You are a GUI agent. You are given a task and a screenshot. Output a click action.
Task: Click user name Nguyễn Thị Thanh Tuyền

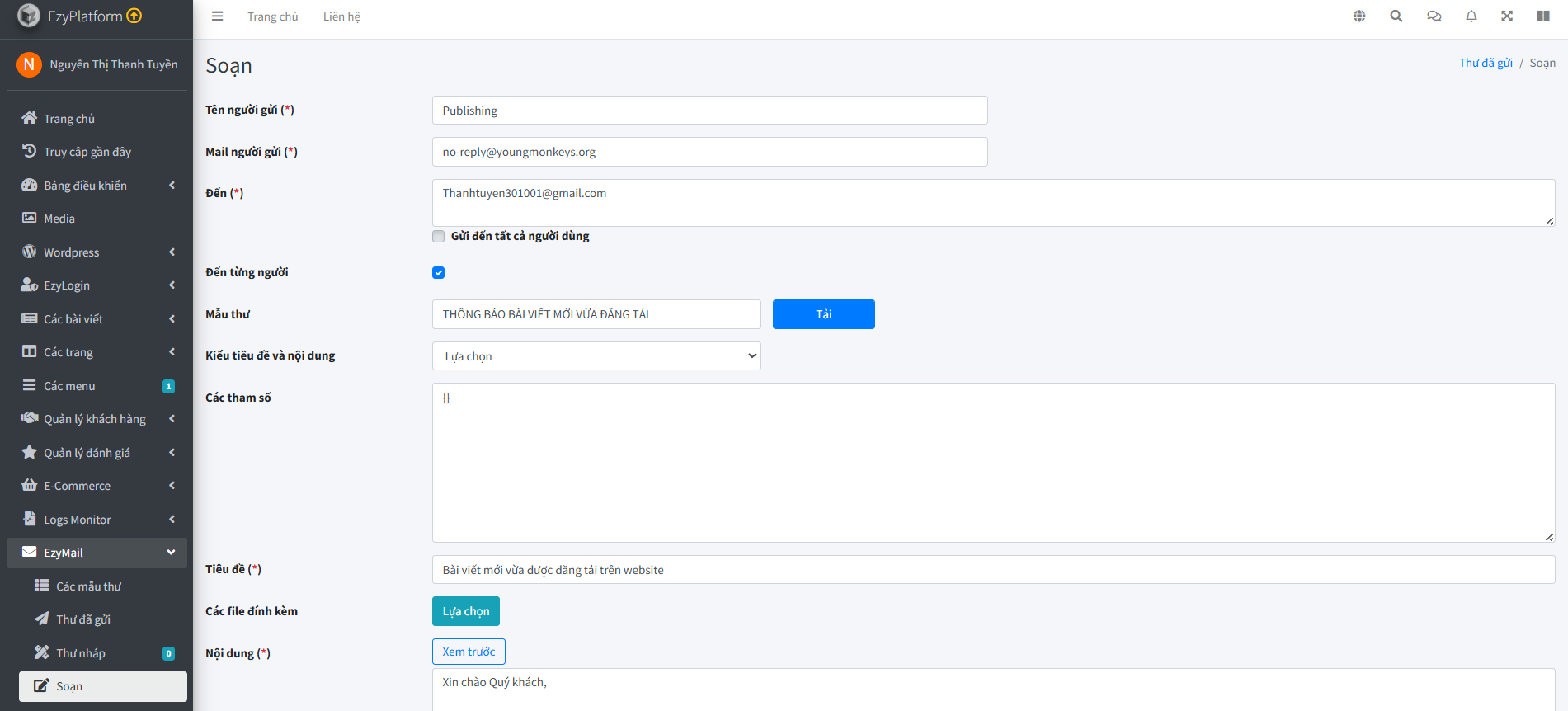pyautogui.click(x=114, y=64)
